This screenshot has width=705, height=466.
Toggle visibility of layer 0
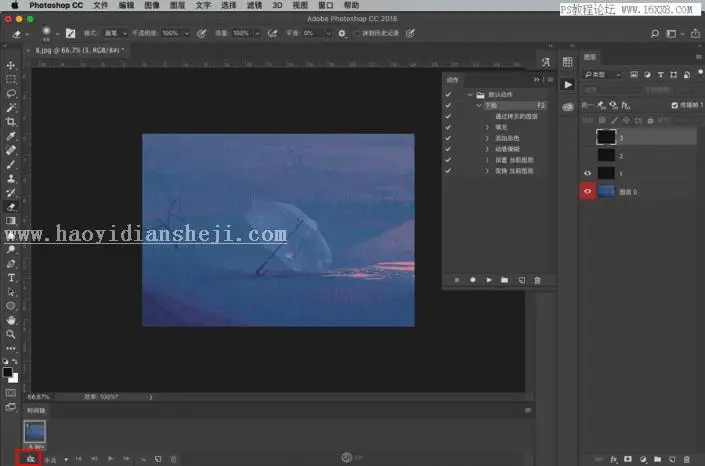tap(587, 192)
